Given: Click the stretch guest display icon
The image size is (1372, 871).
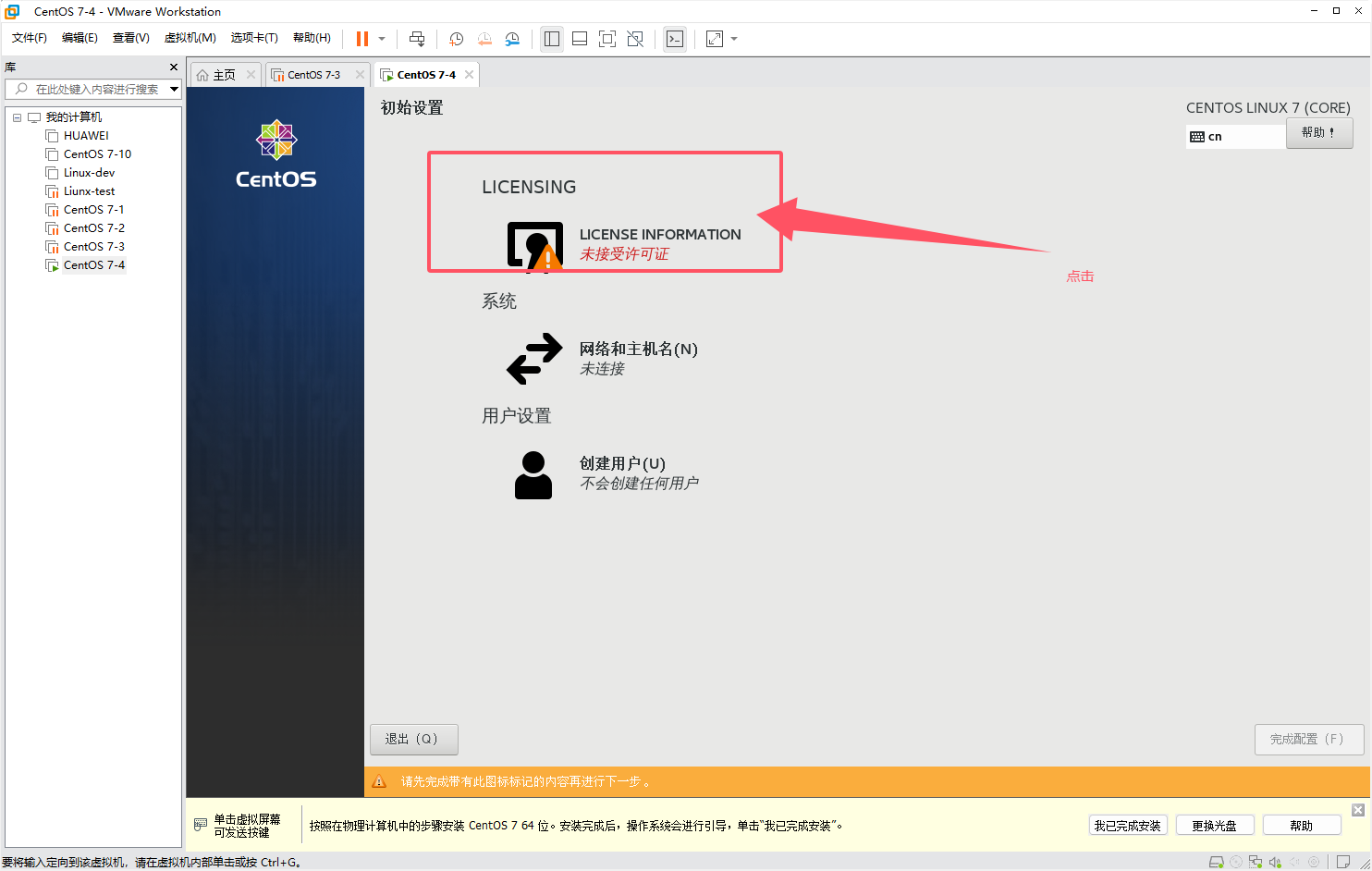Looking at the screenshot, I should pos(715,39).
